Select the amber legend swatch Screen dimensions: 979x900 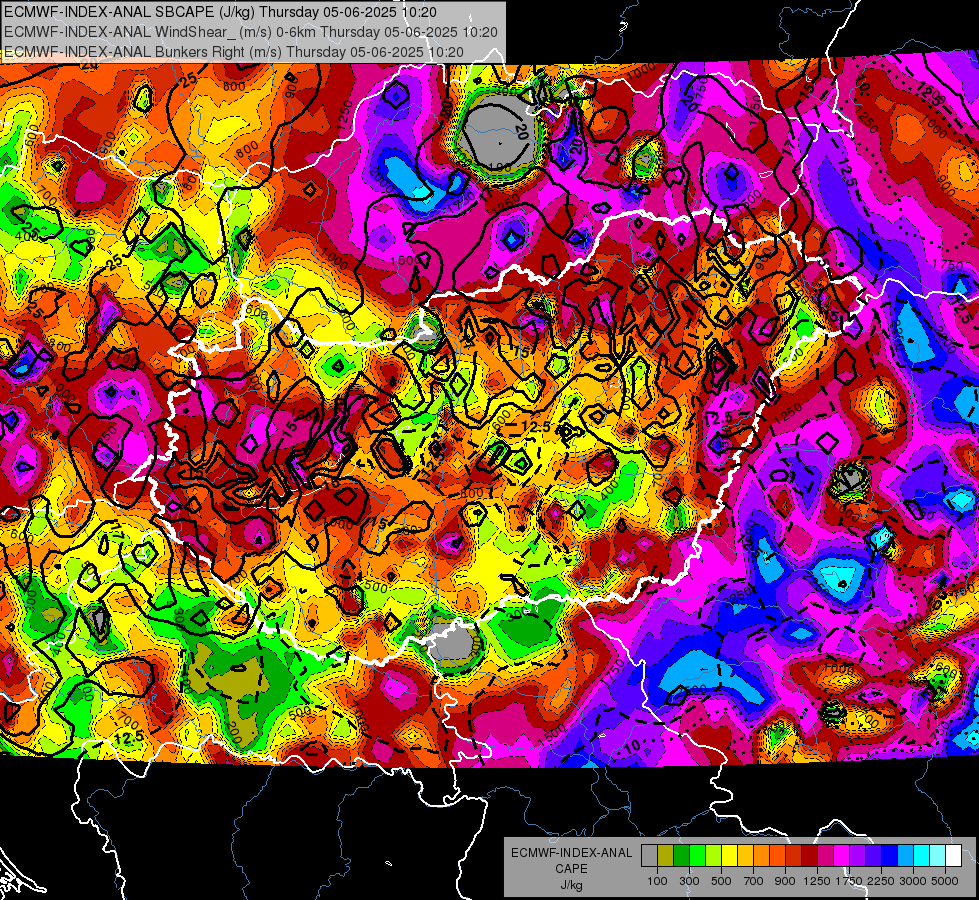(x=745, y=856)
